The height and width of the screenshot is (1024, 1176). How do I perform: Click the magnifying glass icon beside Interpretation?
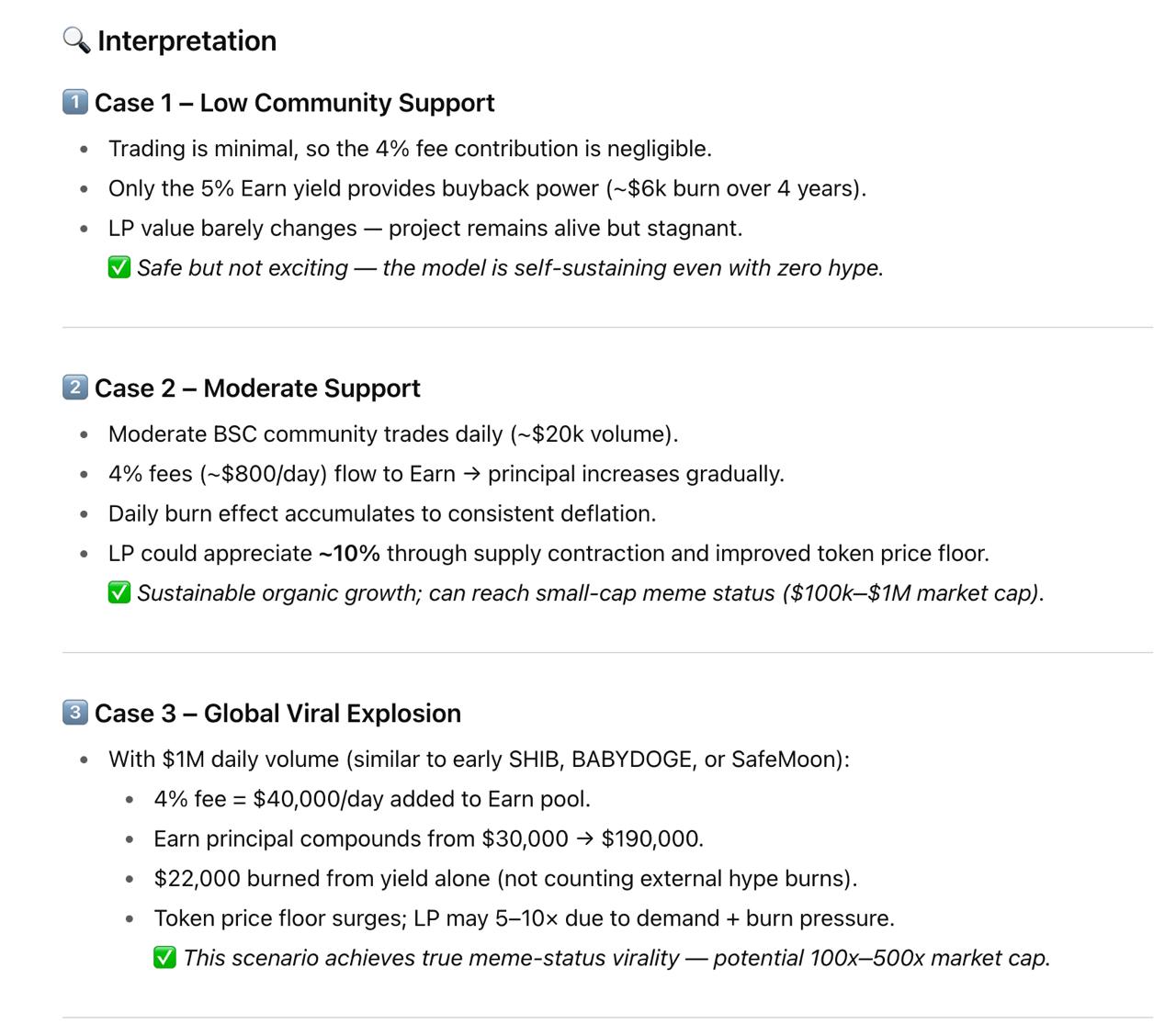[76, 40]
